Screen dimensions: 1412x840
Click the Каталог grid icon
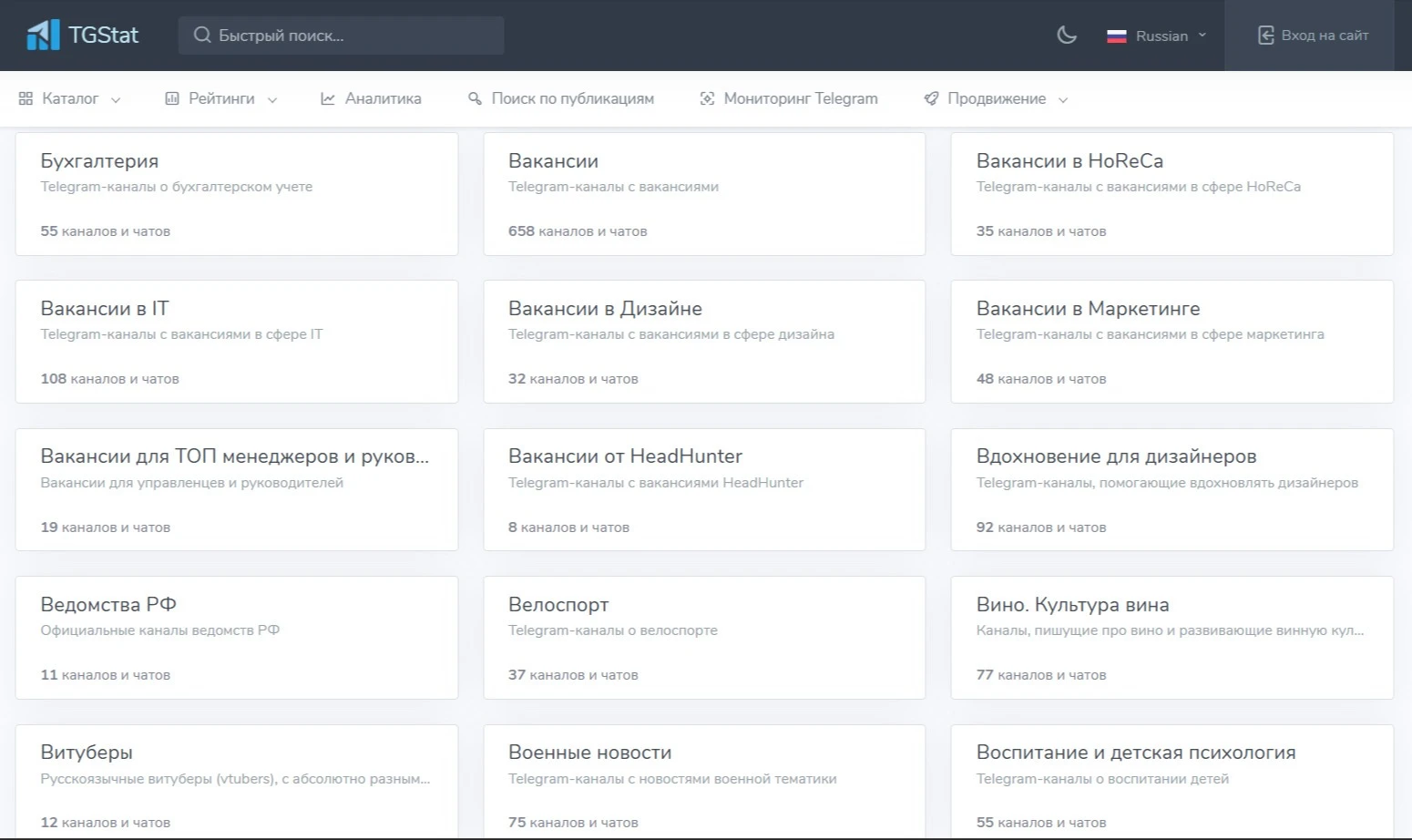click(26, 98)
